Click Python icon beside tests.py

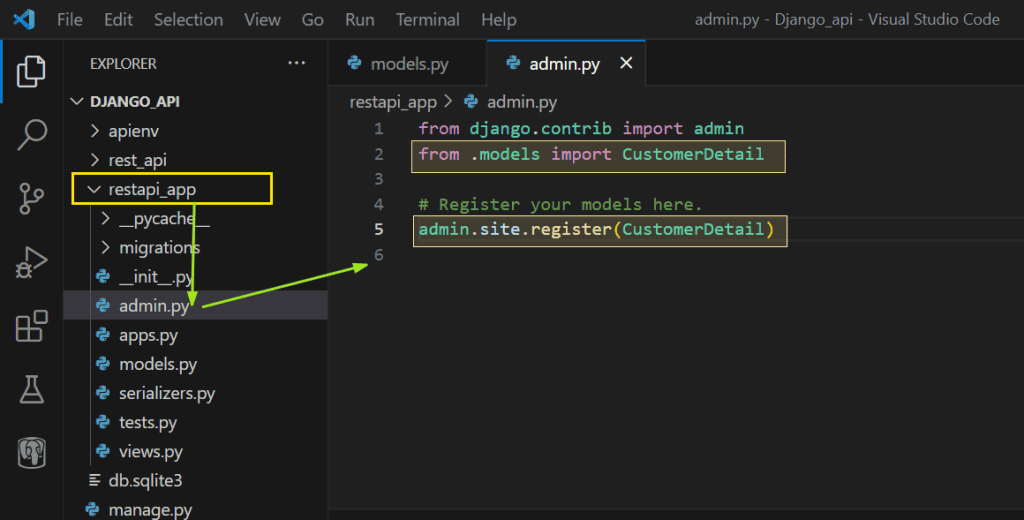(103, 422)
